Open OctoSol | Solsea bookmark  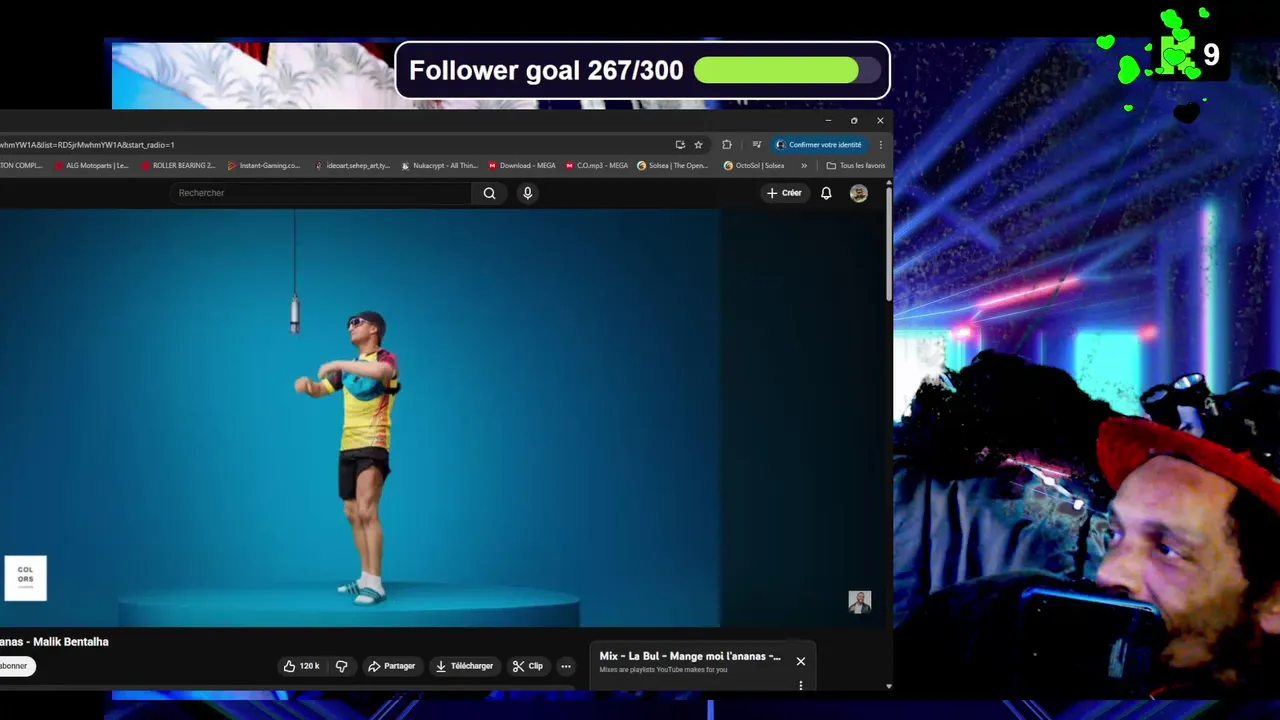tap(754, 166)
